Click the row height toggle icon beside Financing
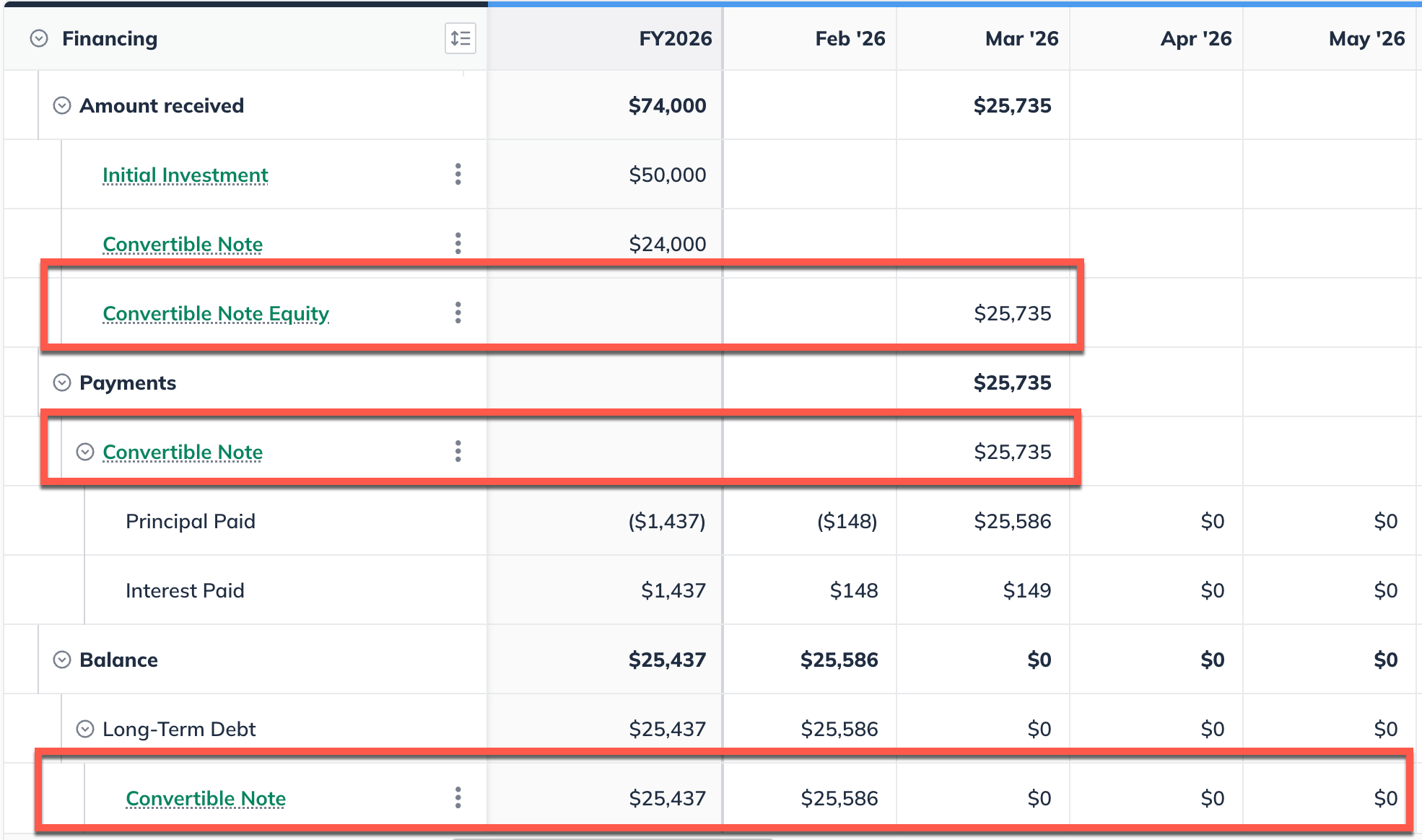Viewport: 1422px width, 840px height. (x=460, y=38)
